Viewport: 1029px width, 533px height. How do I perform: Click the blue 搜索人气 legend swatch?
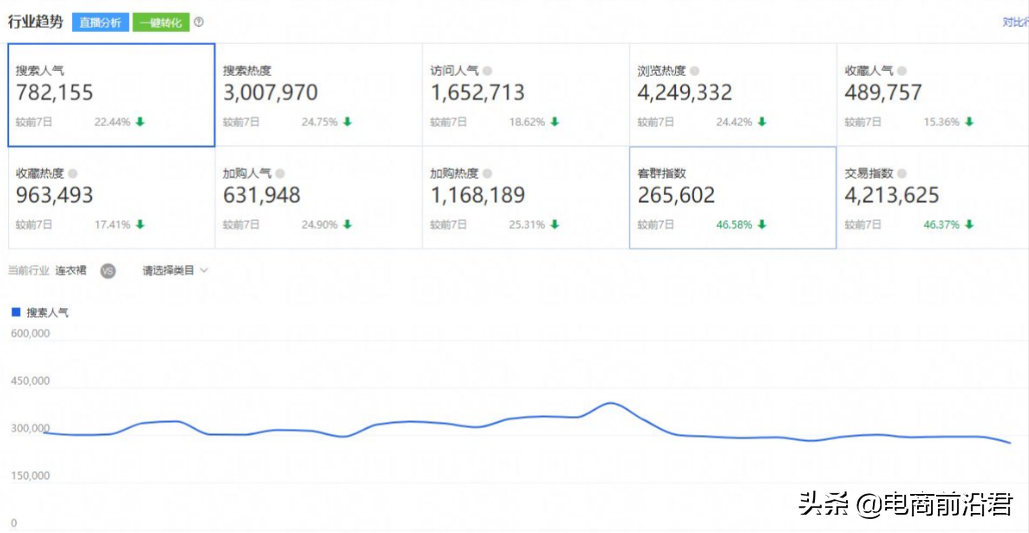pyautogui.click(x=16, y=312)
